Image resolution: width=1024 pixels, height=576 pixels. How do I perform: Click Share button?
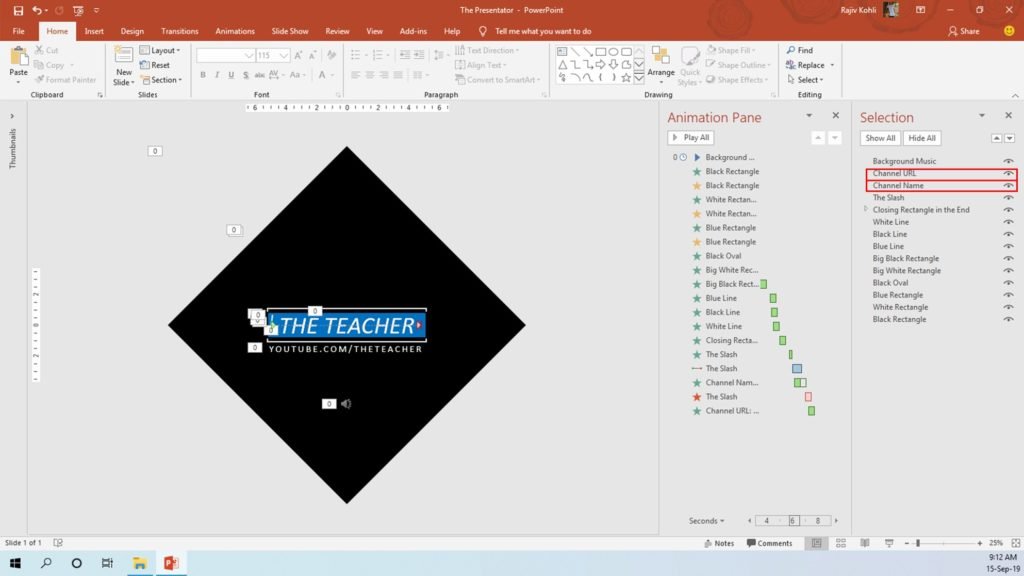tap(963, 31)
